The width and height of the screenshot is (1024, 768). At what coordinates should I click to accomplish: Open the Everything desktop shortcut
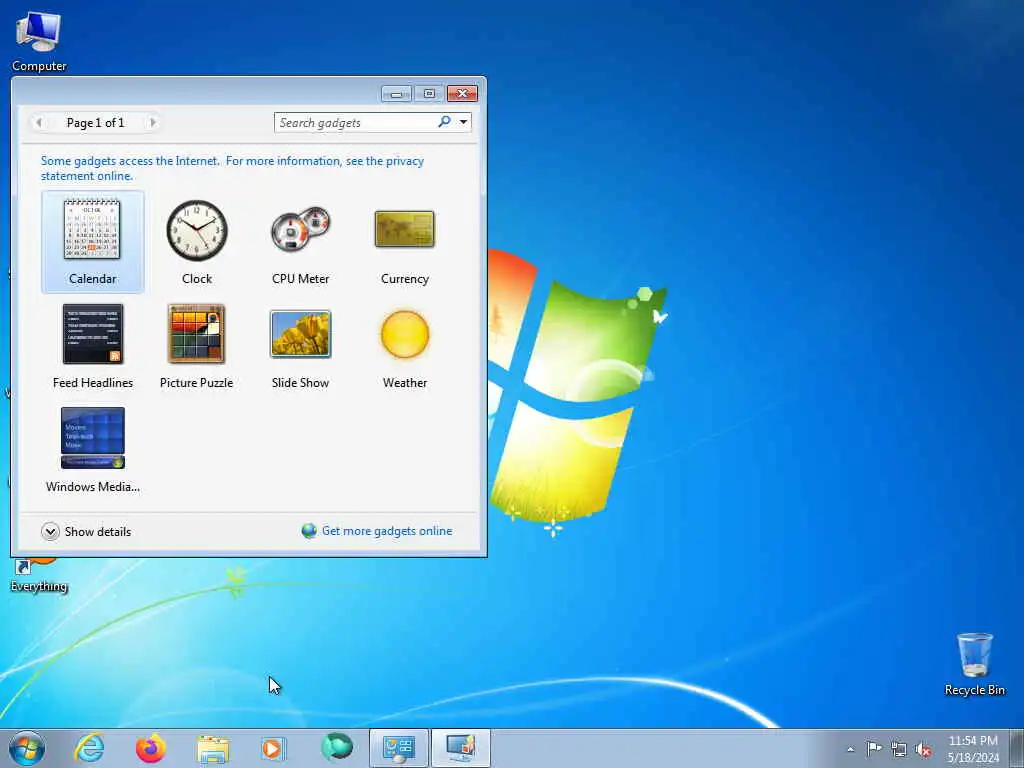pos(39,575)
